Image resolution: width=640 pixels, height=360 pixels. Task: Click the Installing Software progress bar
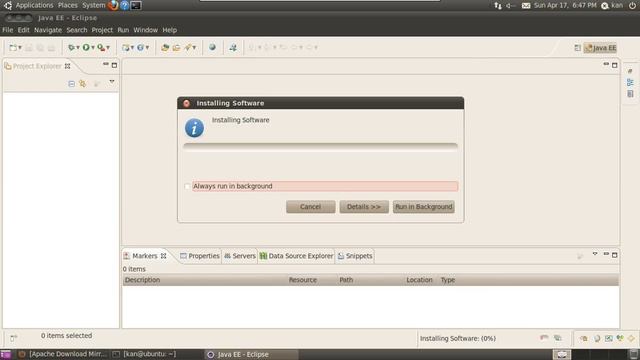(320, 147)
